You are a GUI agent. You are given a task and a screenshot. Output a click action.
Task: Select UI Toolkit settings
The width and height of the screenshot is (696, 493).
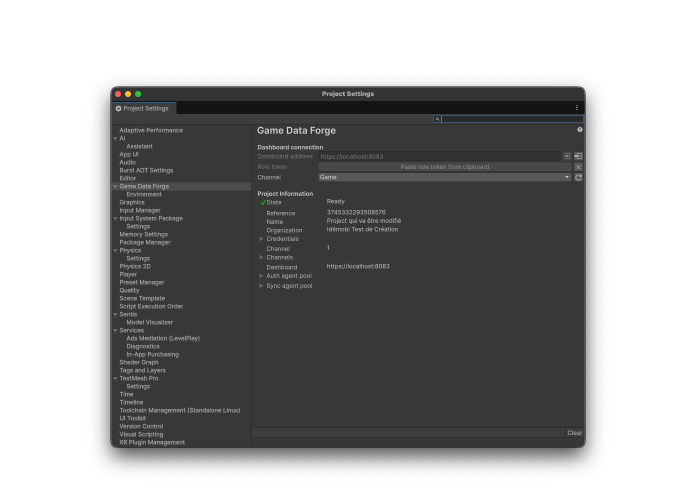click(132, 418)
